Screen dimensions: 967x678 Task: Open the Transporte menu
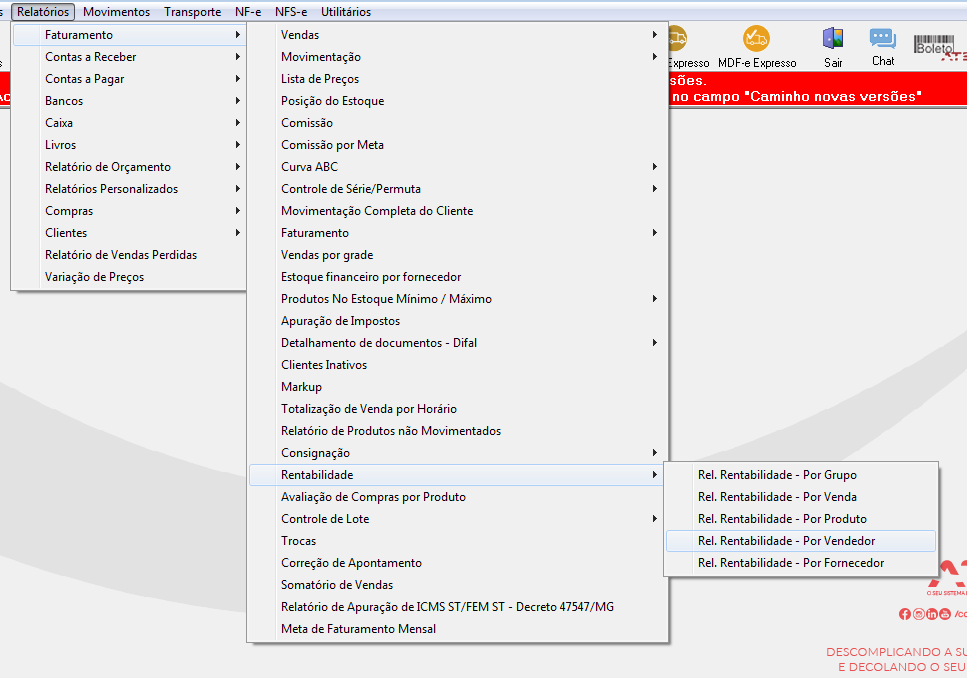(x=192, y=12)
